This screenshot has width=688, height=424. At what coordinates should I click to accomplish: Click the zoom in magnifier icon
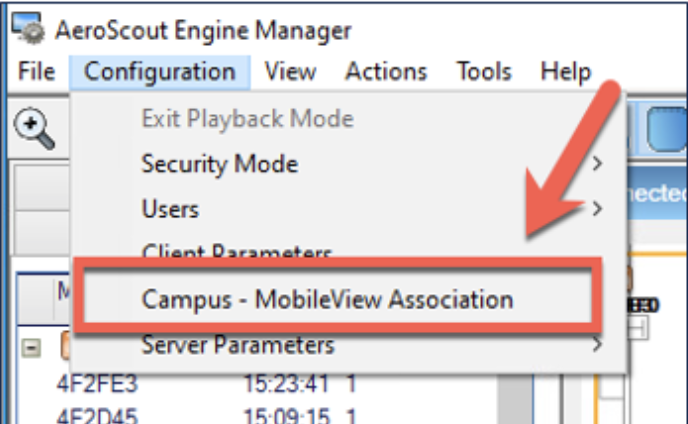[33, 128]
